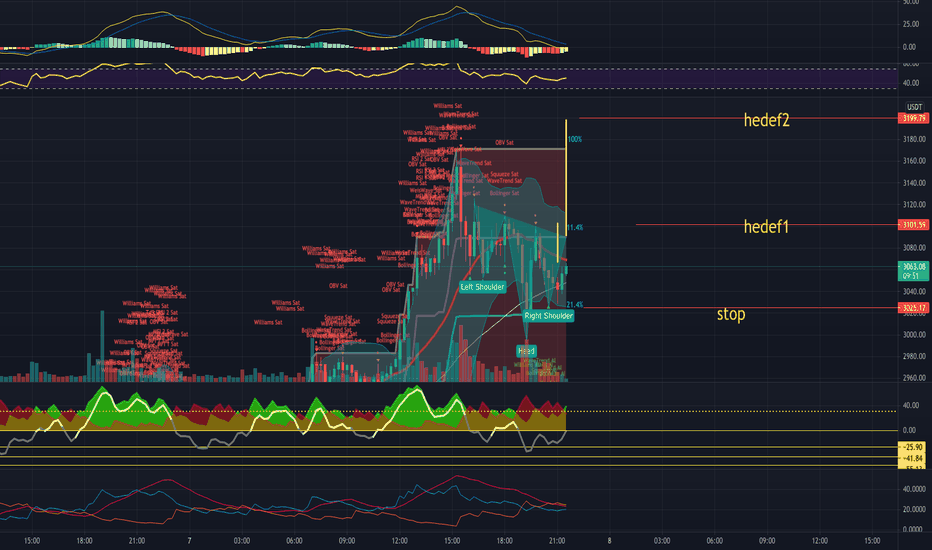Select the Left Shoulder pattern label

click(482, 287)
